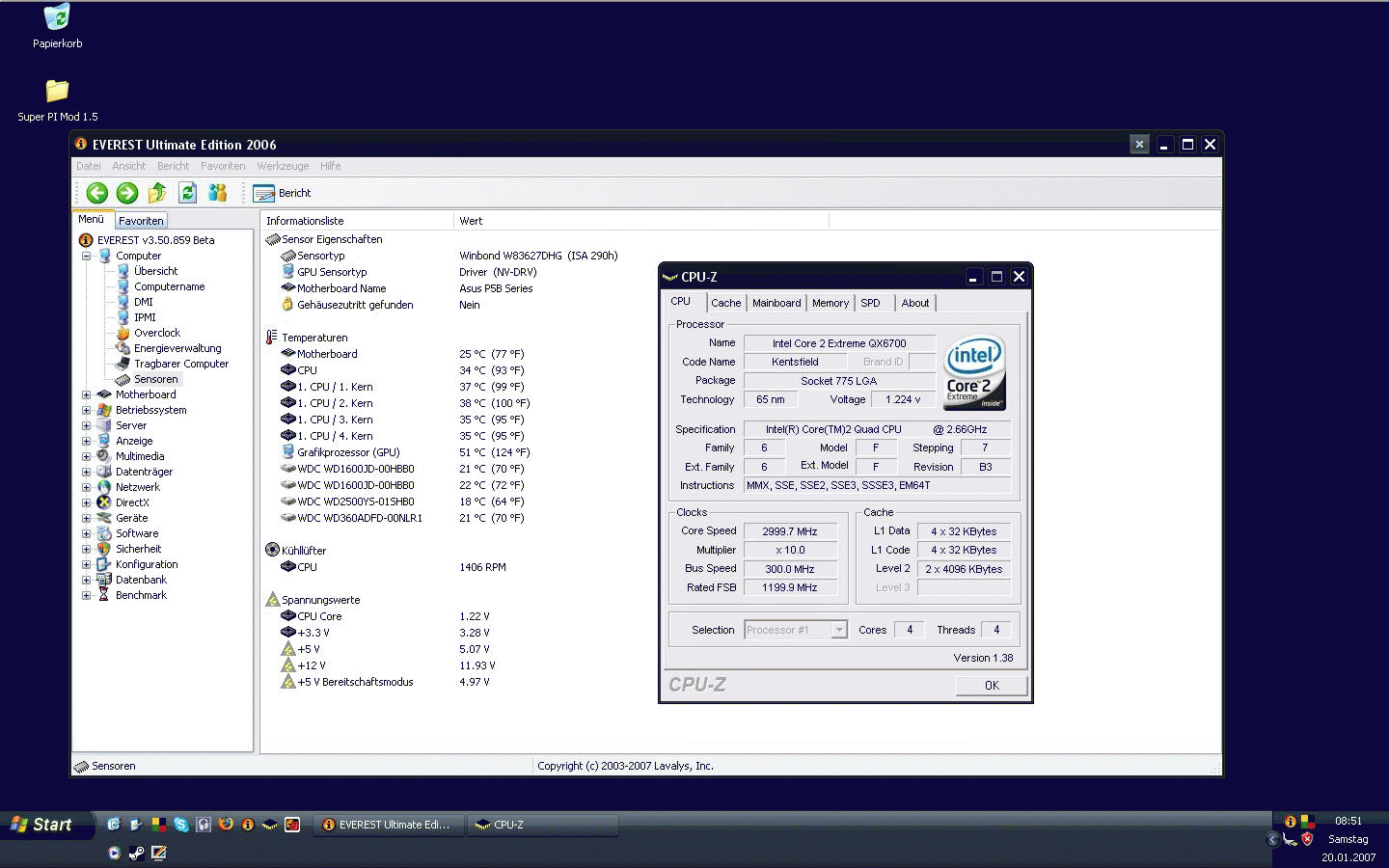
Task: Expand the Netzwerk tree node
Action: 86,487
